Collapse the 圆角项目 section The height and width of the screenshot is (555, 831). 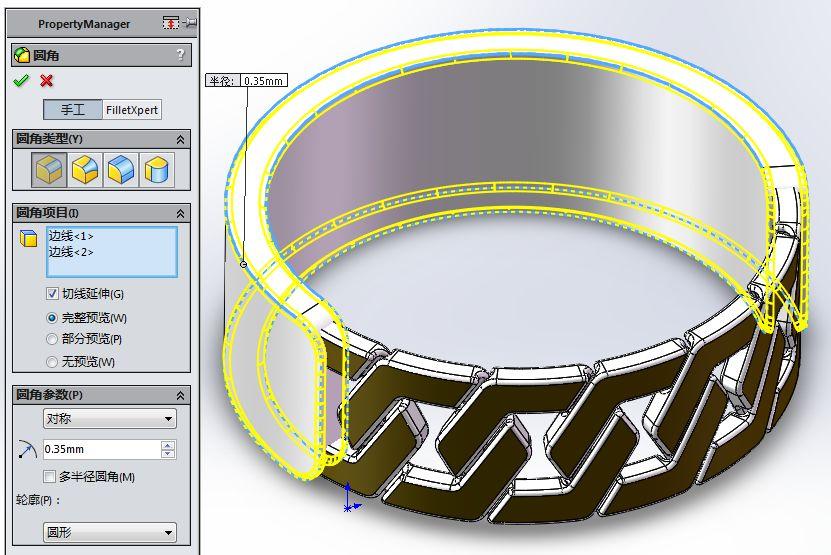(x=180, y=213)
